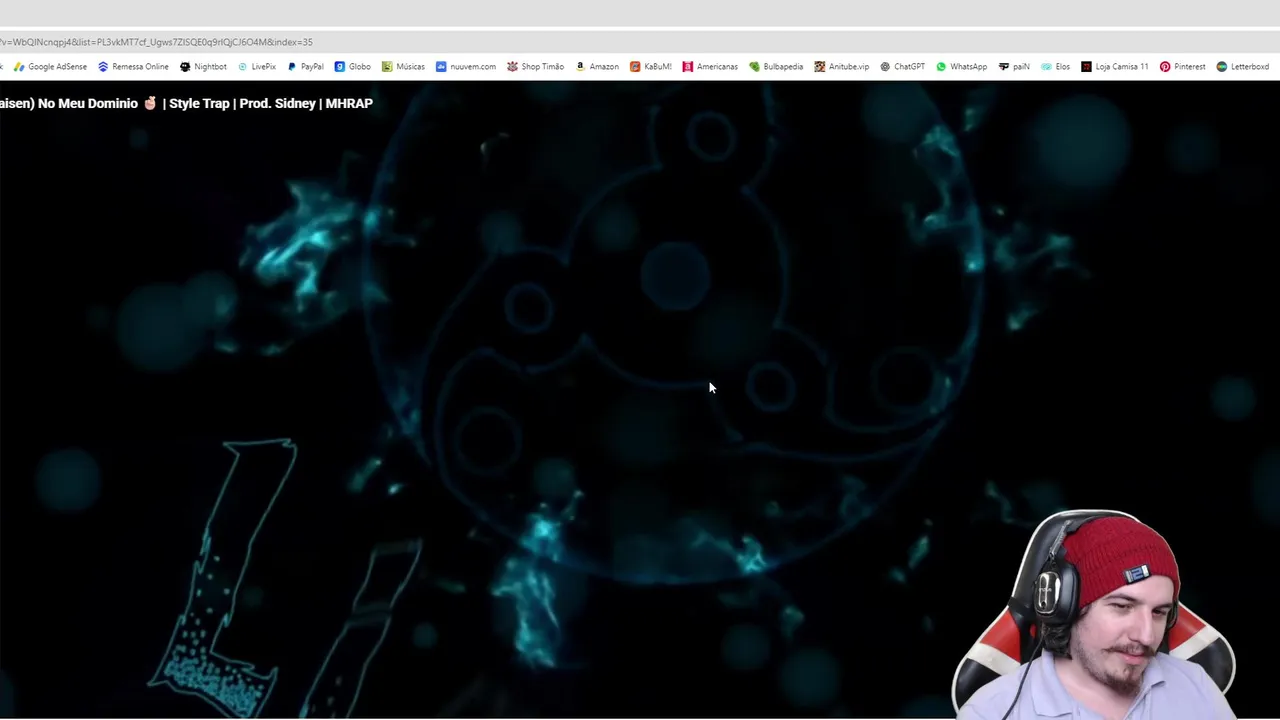This screenshot has width=1280, height=720.
Task: Open the Elos bookmark
Action: coord(1055,67)
